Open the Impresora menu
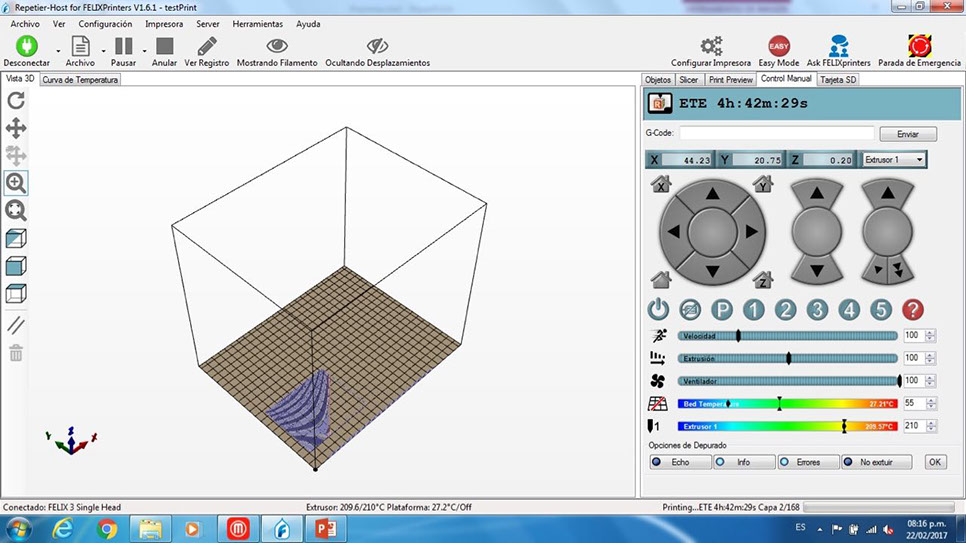The image size is (966, 543). point(164,24)
